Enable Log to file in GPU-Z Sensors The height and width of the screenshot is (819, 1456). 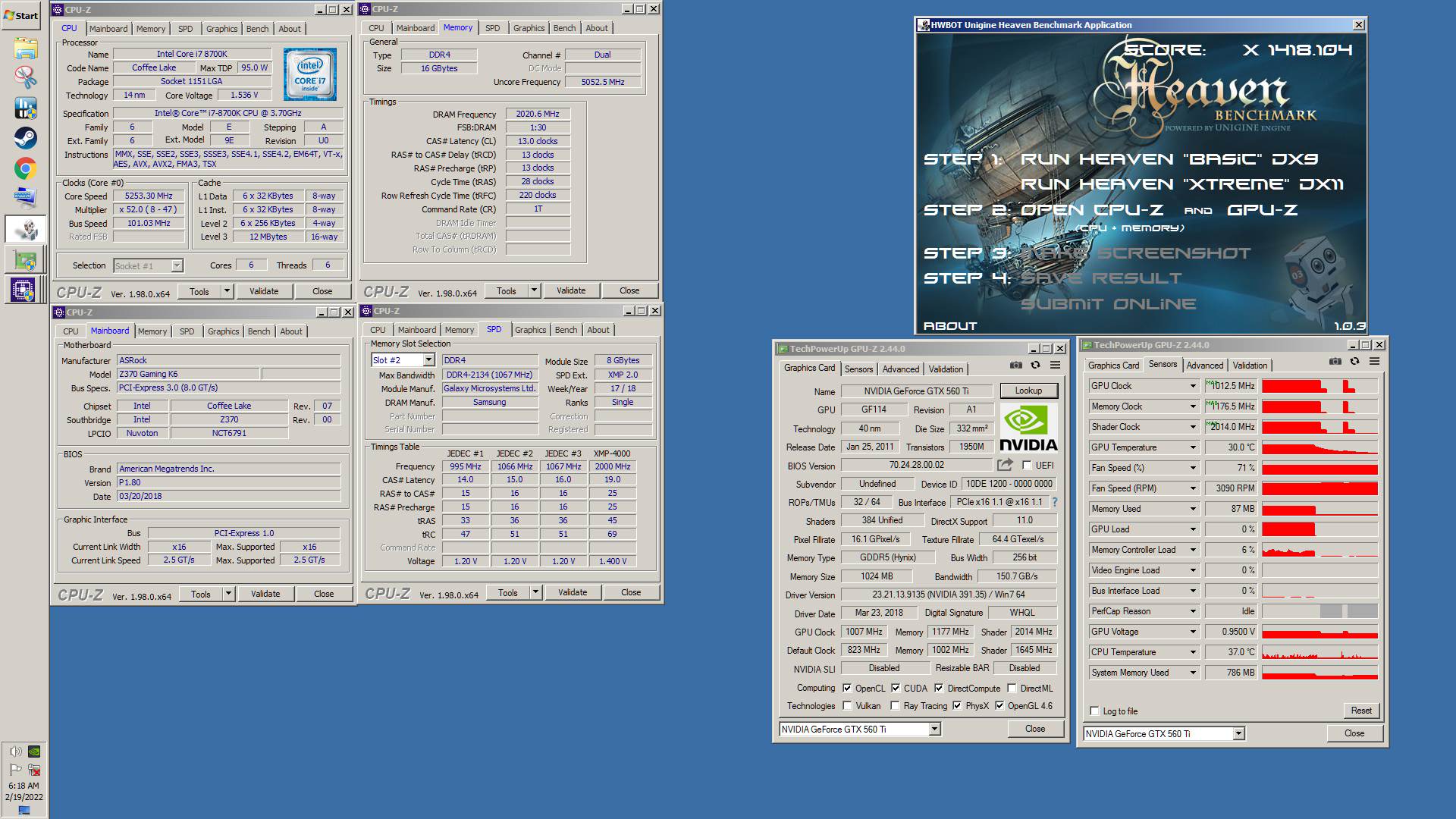click(x=1094, y=711)
